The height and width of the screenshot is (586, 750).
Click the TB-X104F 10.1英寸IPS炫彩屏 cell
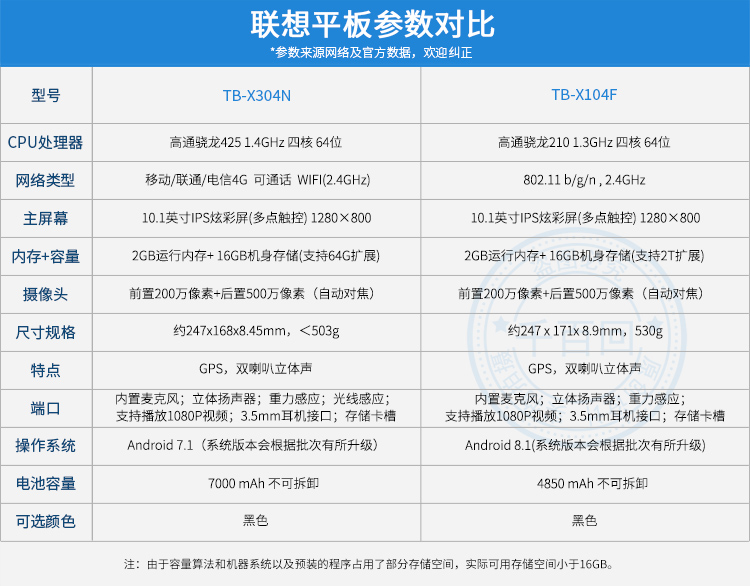(x=585, y=218)
